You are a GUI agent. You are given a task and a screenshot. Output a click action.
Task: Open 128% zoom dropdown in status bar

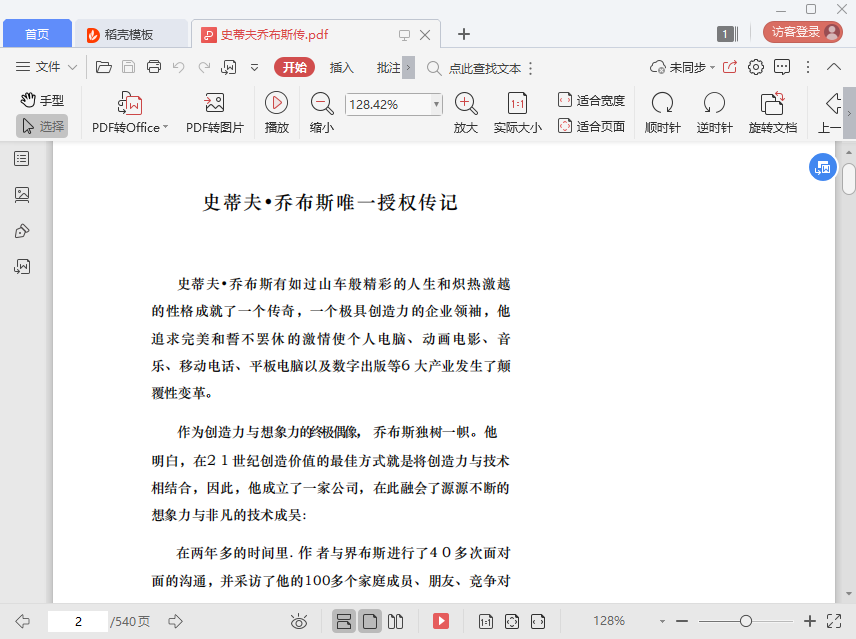tap(662, 621)
